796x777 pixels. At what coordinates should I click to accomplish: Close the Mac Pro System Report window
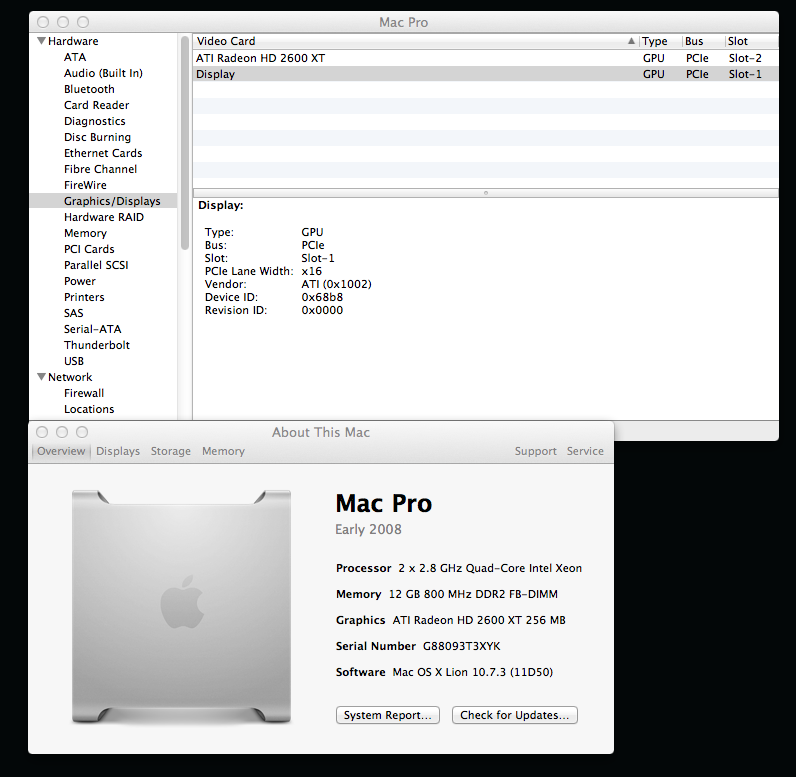click(x=43, y=22)
